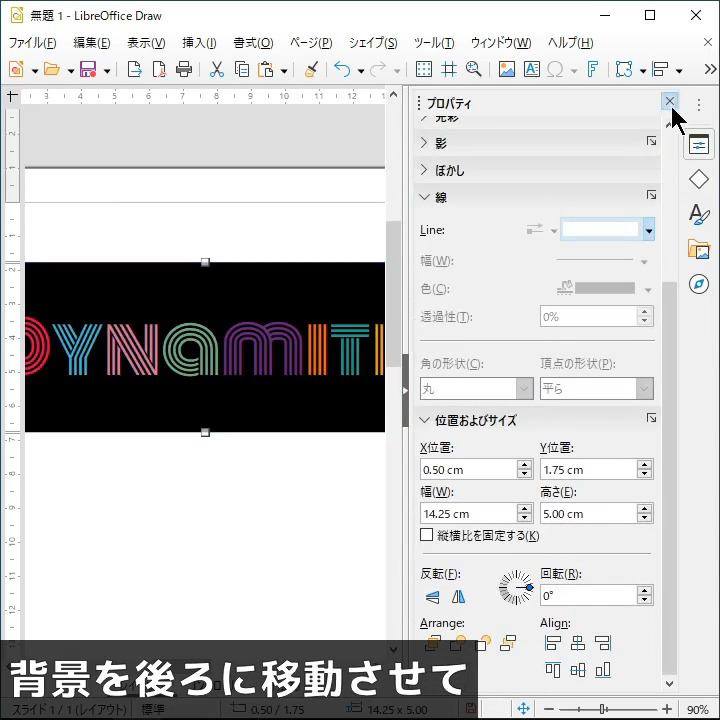Click the Export icon in toolbar
Screen dimensions: 720x720
(x=134, y=69)
